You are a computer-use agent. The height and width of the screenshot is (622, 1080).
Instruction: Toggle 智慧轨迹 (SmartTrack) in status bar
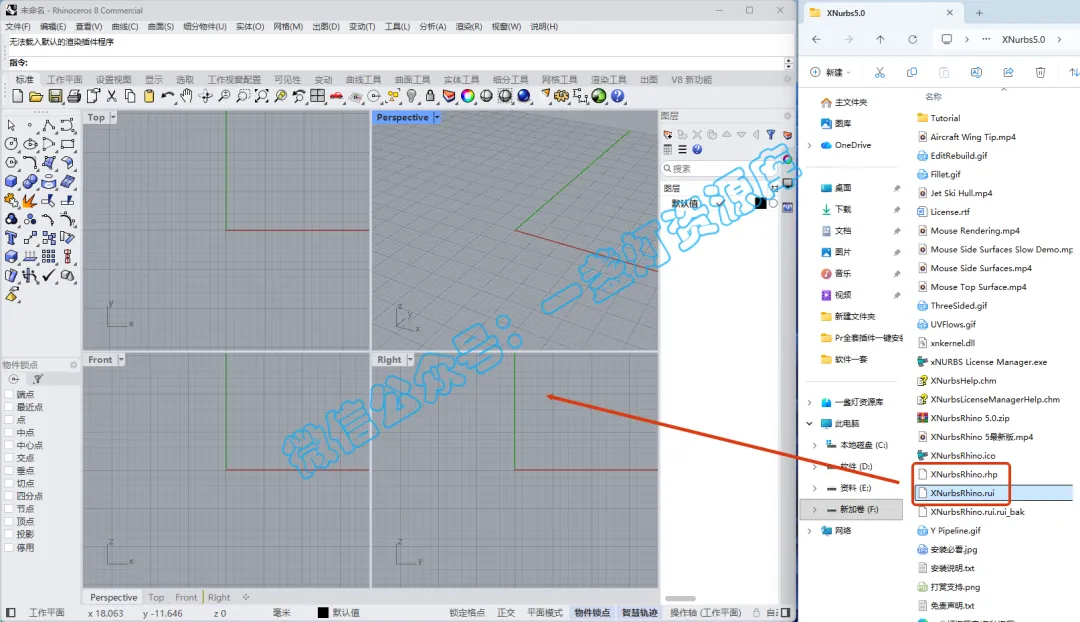click(x=640, y=612)
